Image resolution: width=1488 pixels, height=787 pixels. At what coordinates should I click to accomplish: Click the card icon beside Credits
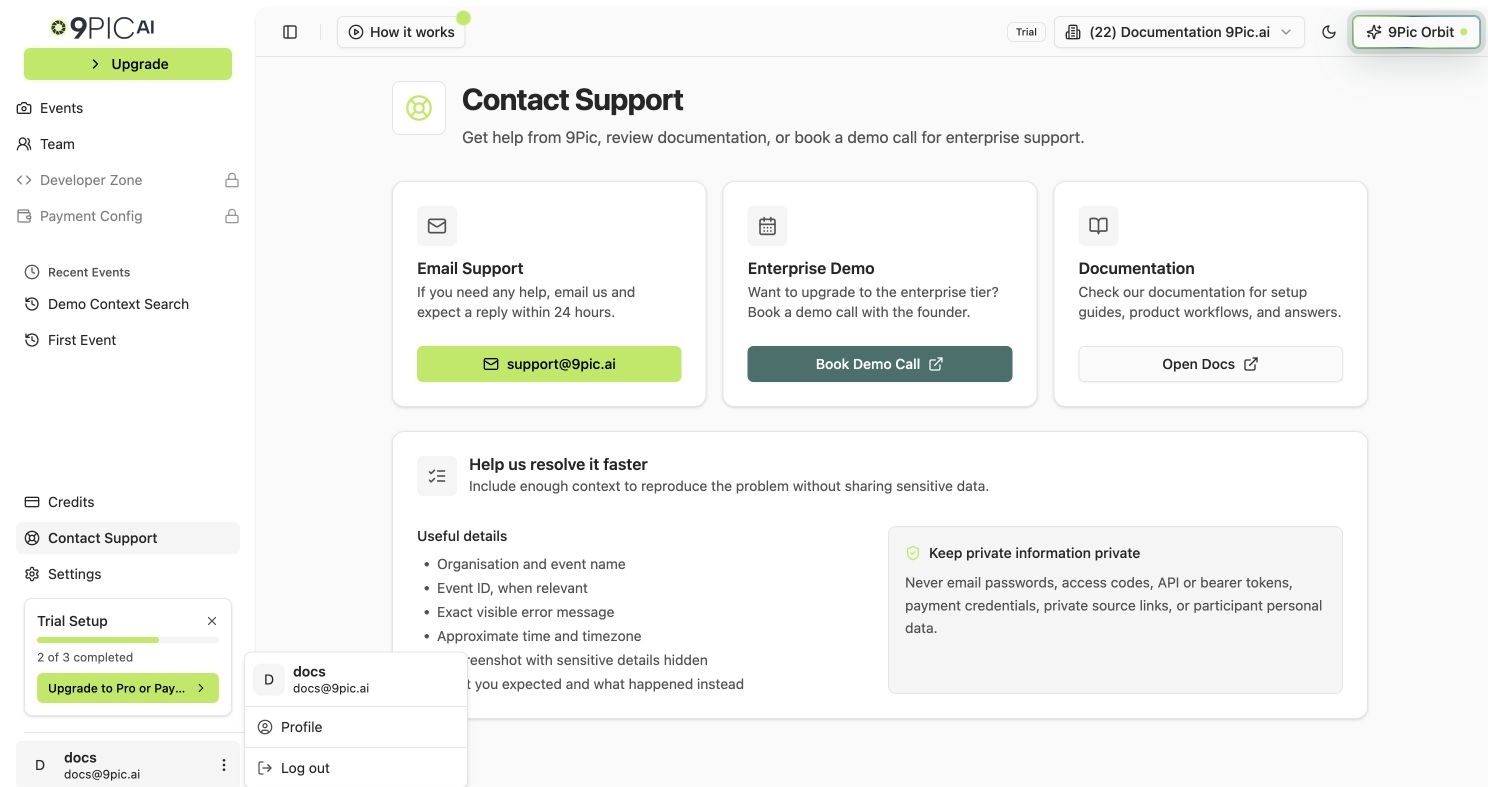(32, 502)
